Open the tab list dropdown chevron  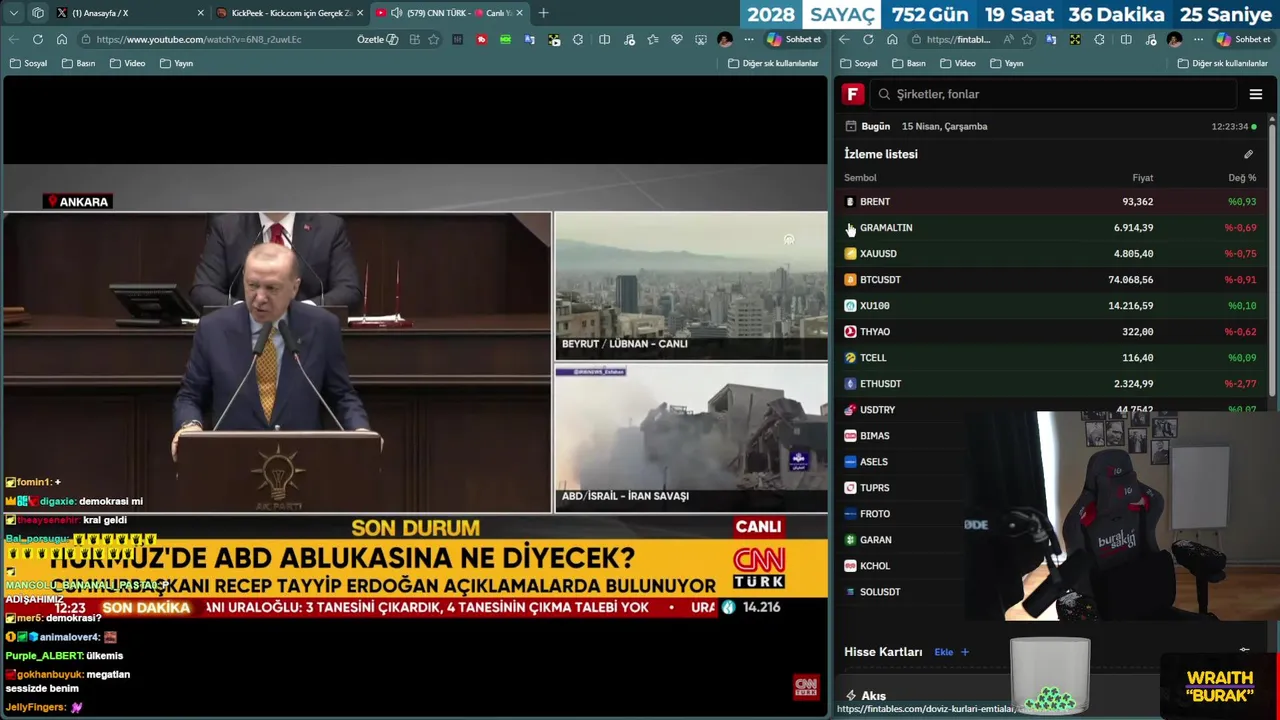(x=13, y=13)
